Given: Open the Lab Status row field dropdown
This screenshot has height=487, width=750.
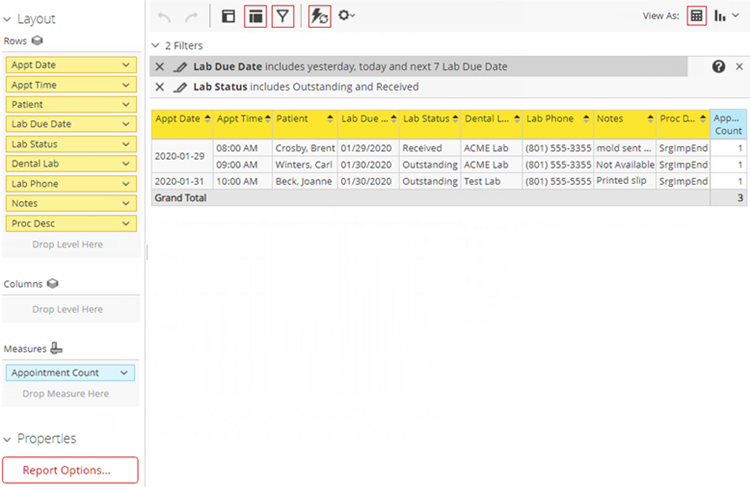Looking at the screenshot, I should tap(125, 144).
